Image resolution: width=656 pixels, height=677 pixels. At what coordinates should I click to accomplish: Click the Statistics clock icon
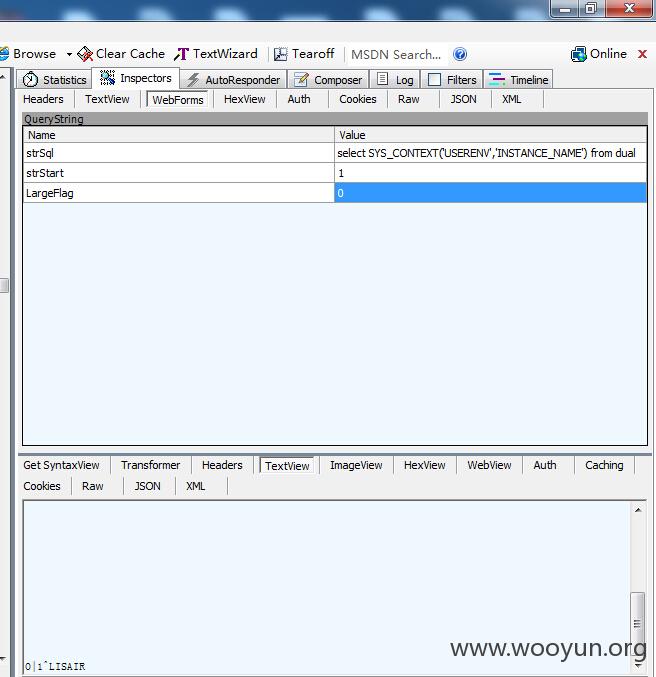click(30, 79)
